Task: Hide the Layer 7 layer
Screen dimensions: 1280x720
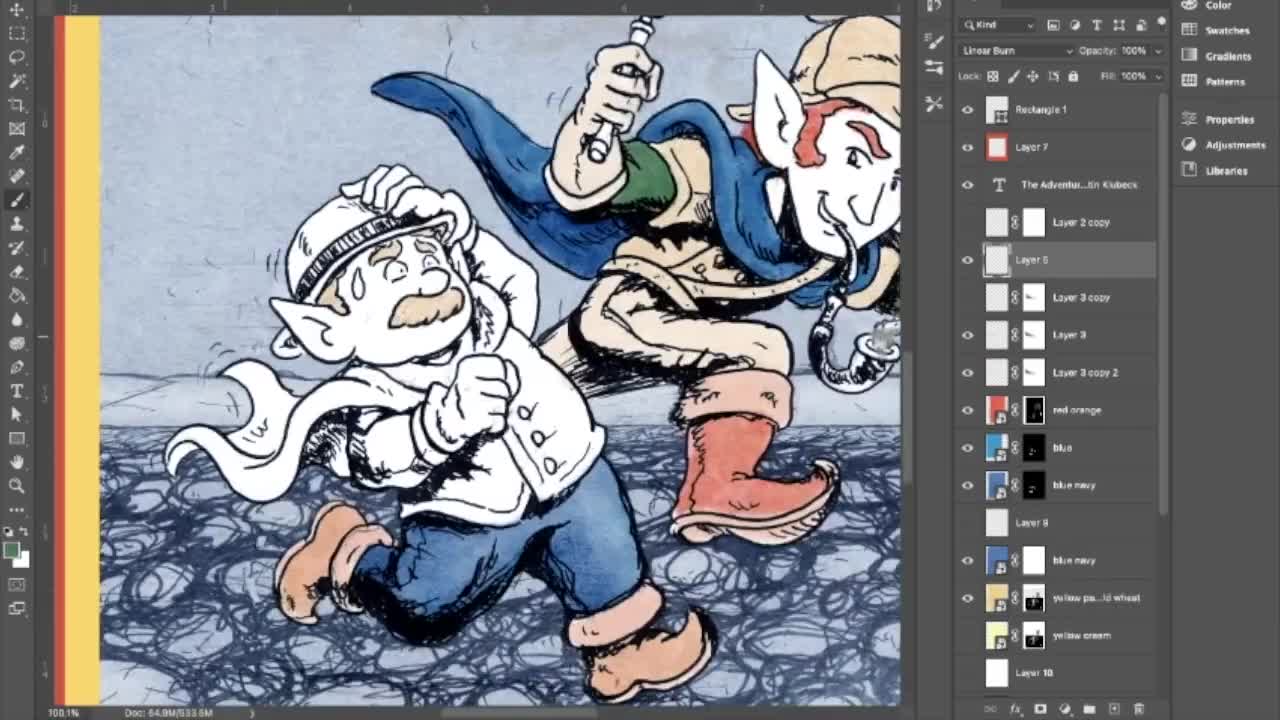Action: tap(967, 147)
